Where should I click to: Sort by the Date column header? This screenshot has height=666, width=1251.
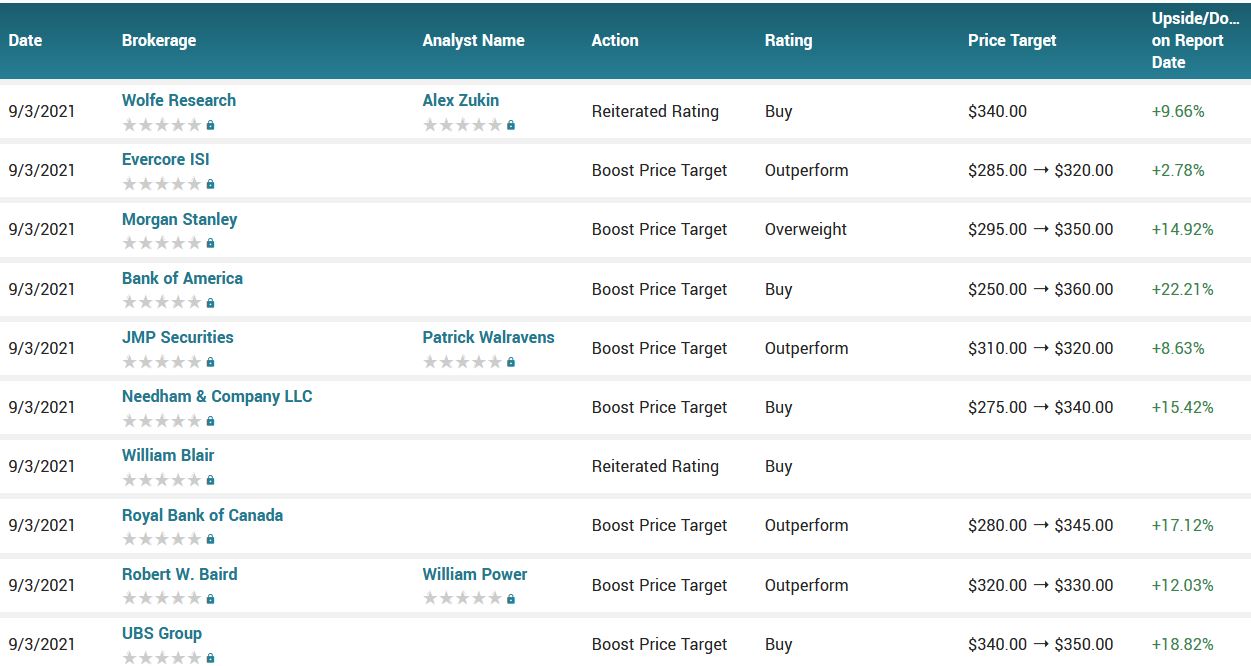coord(25,41)
